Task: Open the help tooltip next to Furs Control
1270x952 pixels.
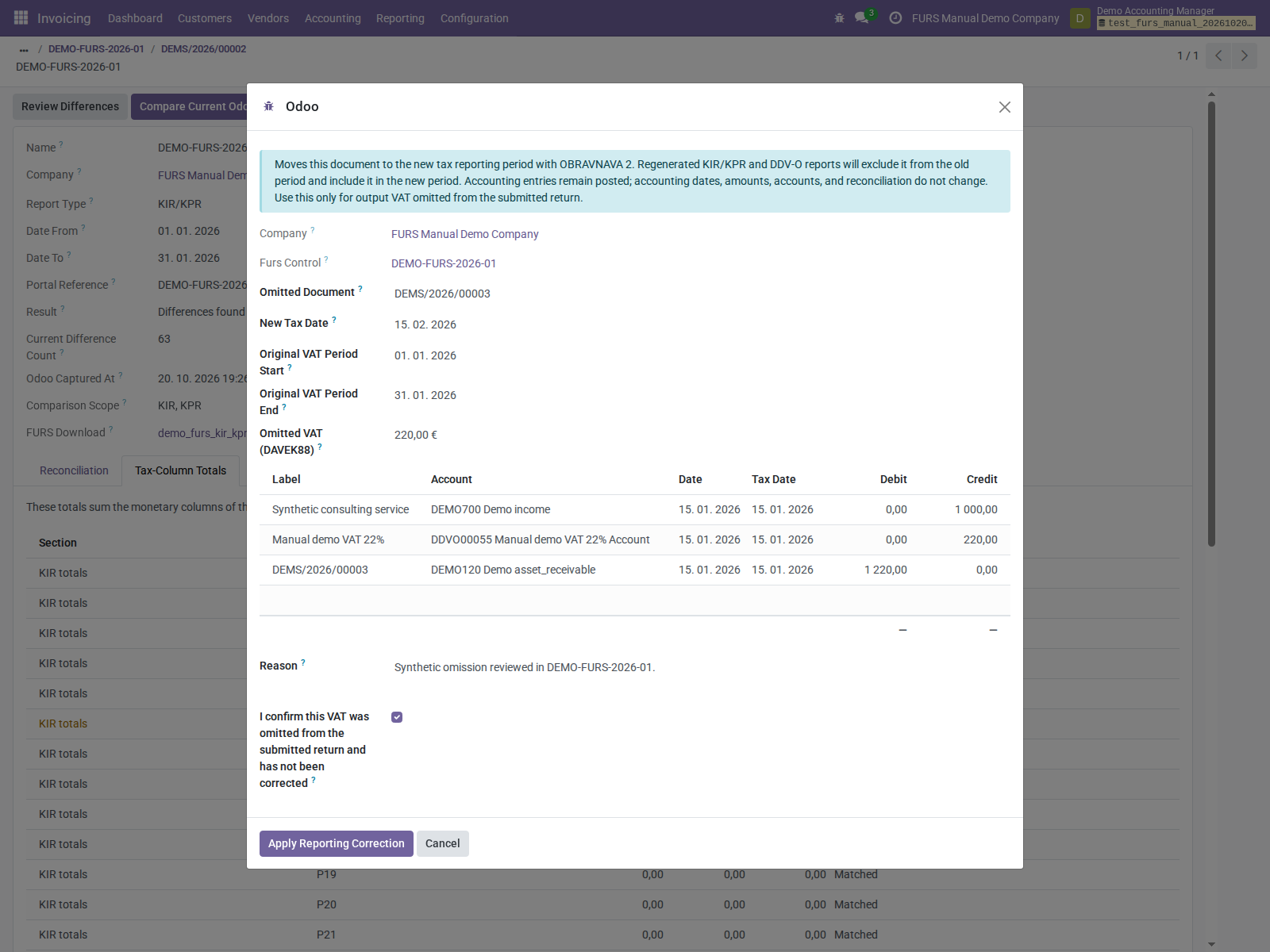Action: (x=326, y=259)
